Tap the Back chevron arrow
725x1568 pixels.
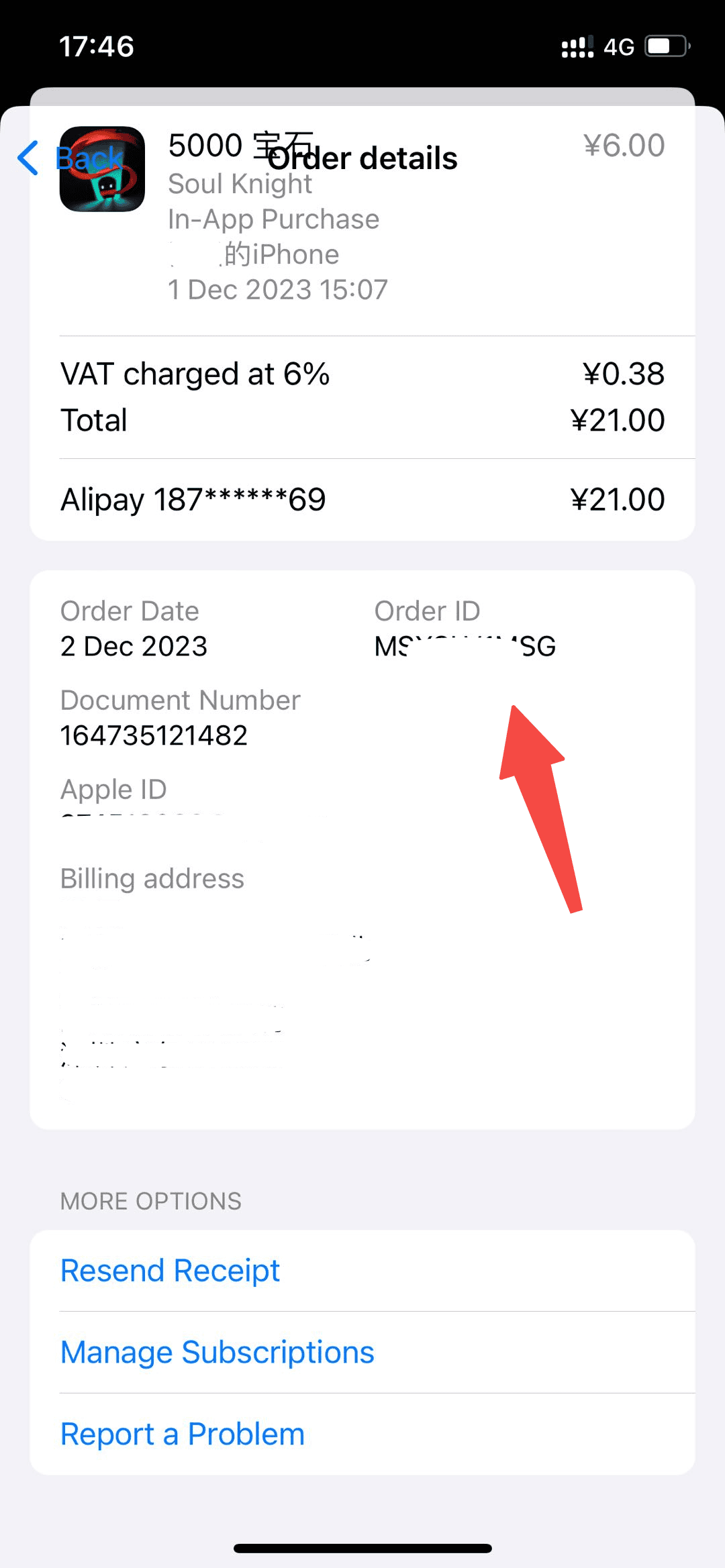[x=28, y=158]
